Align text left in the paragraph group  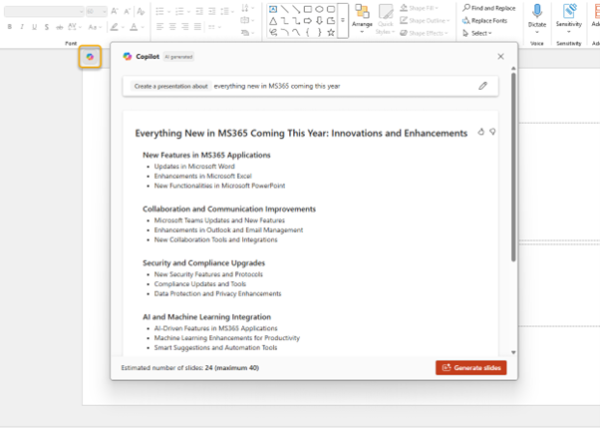pos(160,27)
